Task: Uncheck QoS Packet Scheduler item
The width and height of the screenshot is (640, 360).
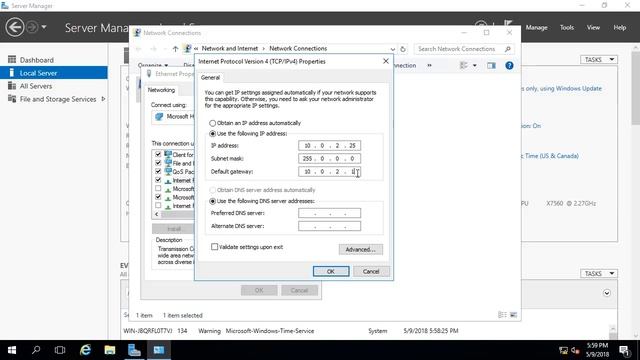Action: 158,171
